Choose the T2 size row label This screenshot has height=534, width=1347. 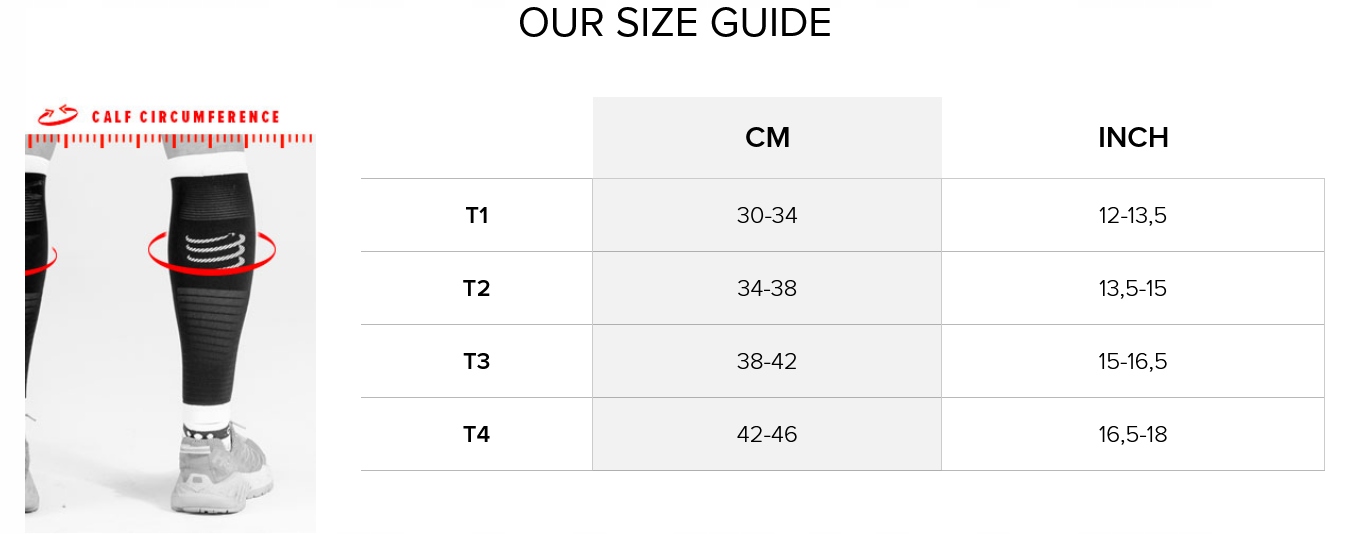tap(477, 288)
